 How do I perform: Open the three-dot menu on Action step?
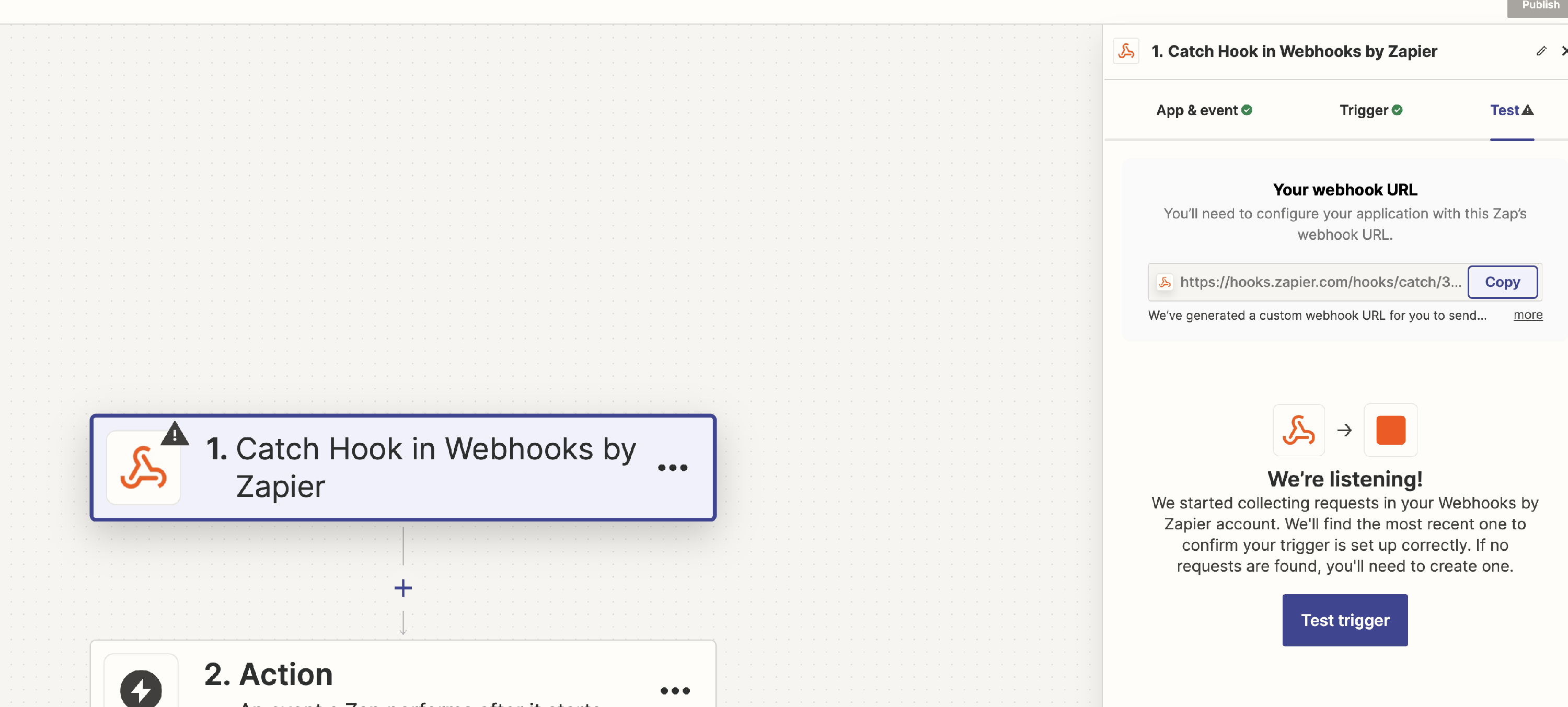coord(674,690)
